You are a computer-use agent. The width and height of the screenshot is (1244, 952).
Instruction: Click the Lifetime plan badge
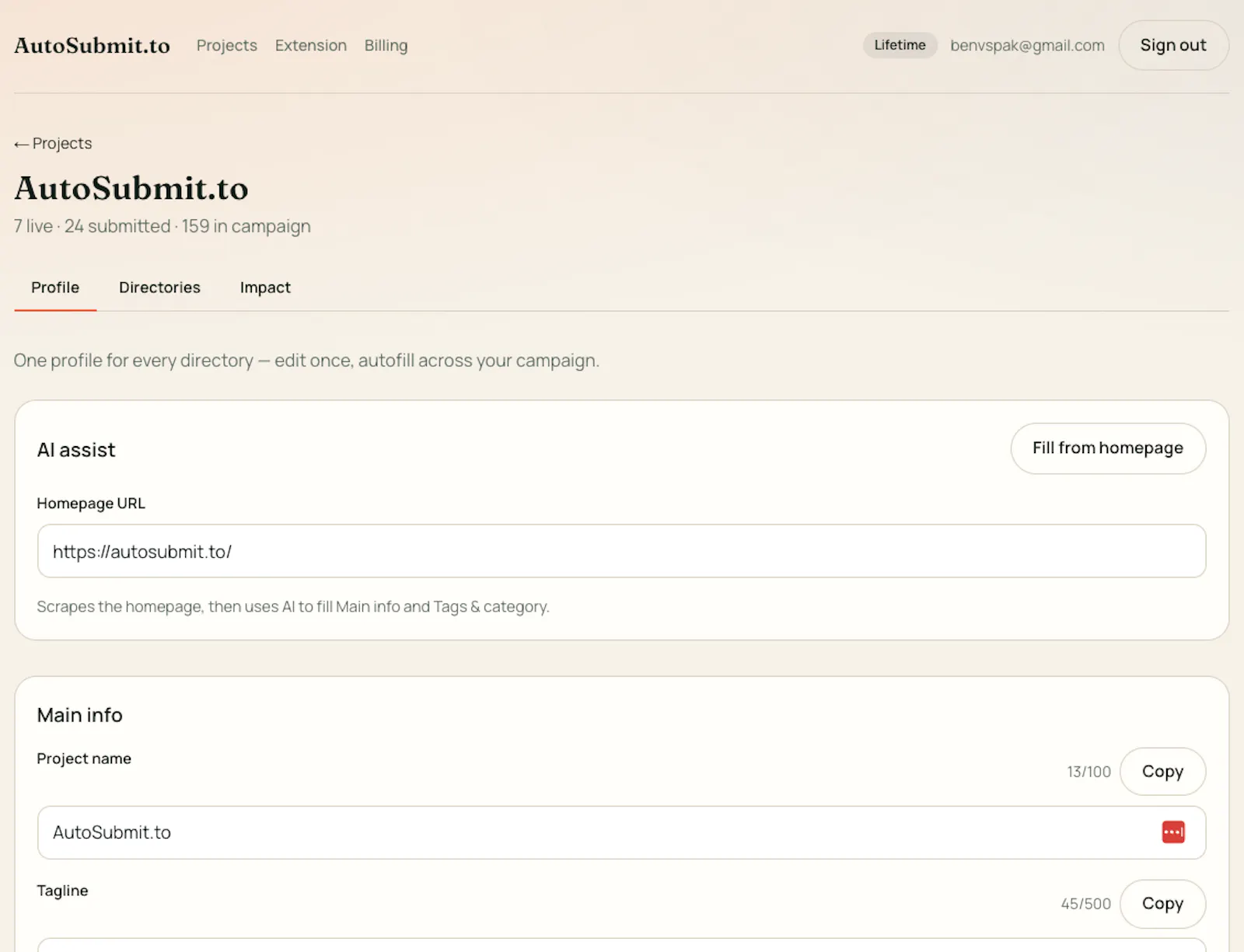[x=900, y=45]
